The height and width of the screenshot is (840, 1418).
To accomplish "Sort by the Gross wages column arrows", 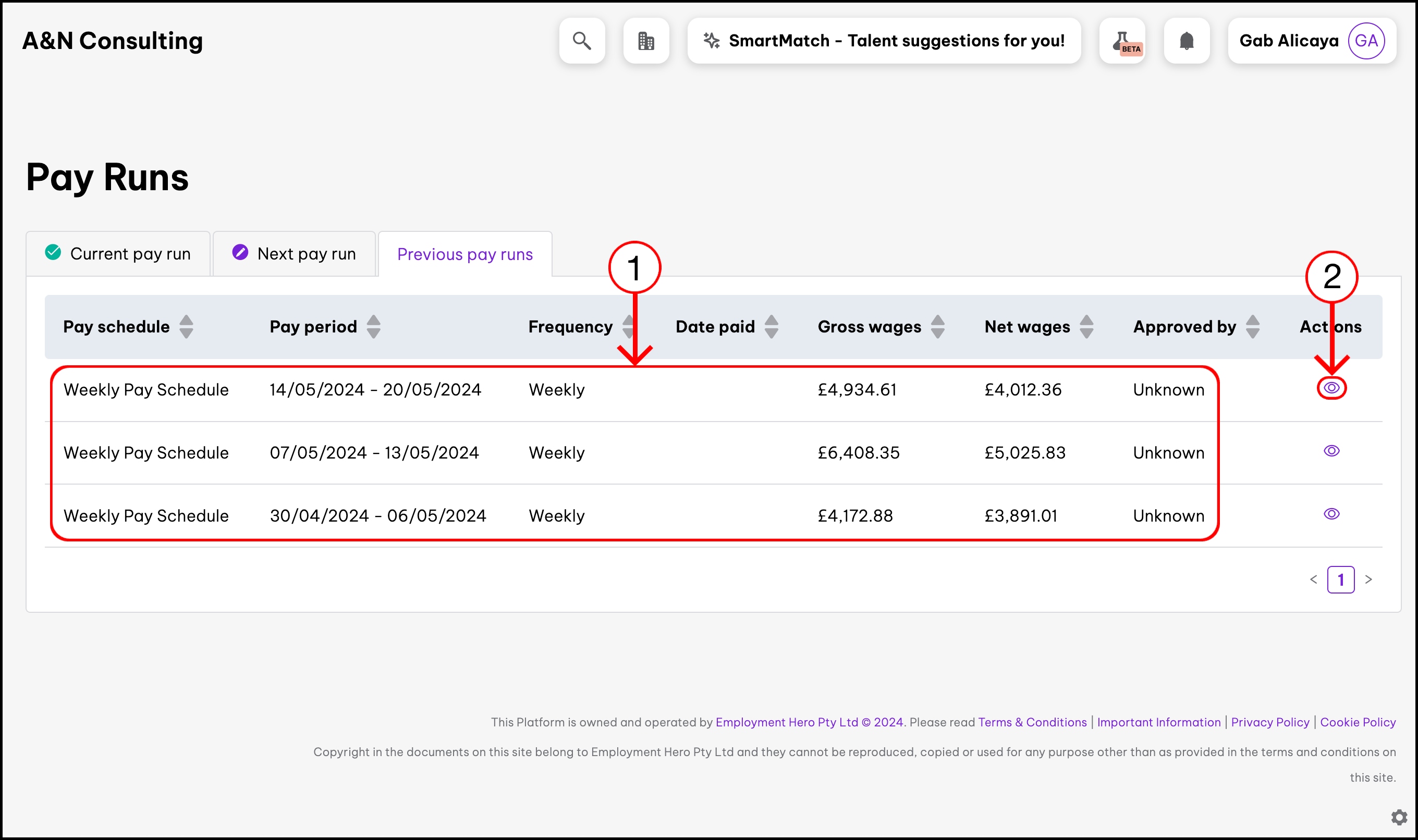I will [938, 327].
